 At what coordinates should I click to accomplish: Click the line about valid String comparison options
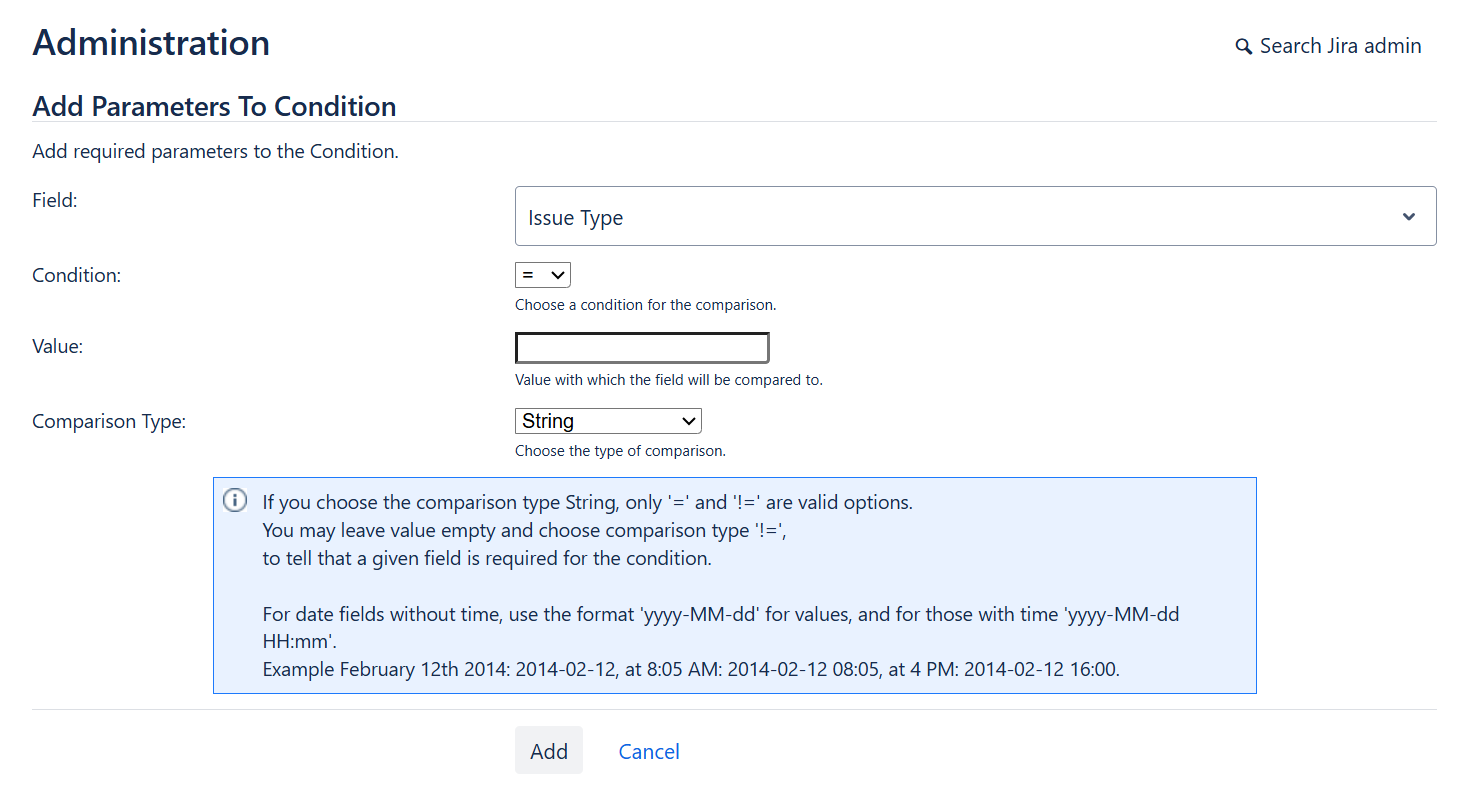coord(588,502)
